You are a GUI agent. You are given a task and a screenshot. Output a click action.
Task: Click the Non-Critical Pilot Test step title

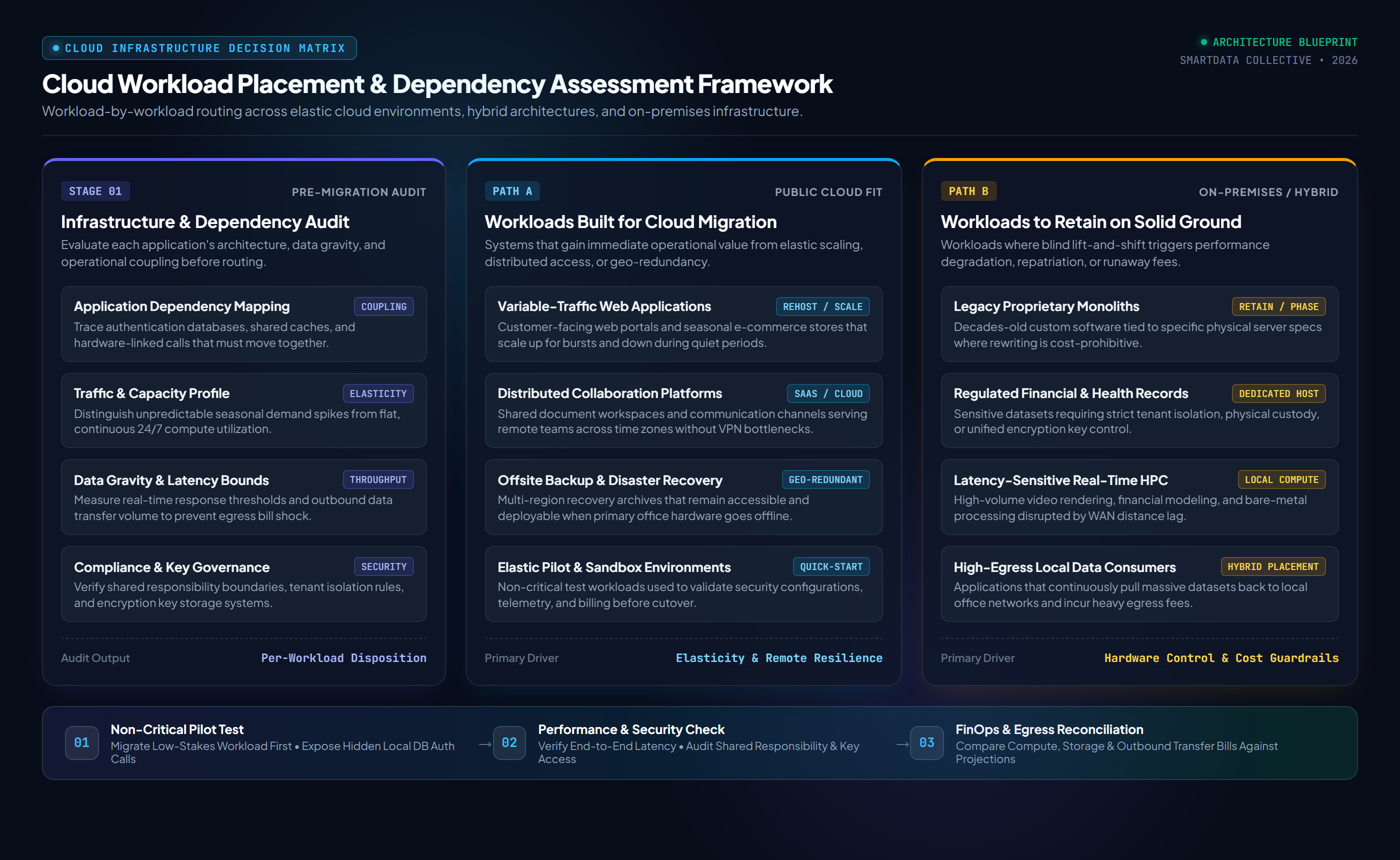177,729
